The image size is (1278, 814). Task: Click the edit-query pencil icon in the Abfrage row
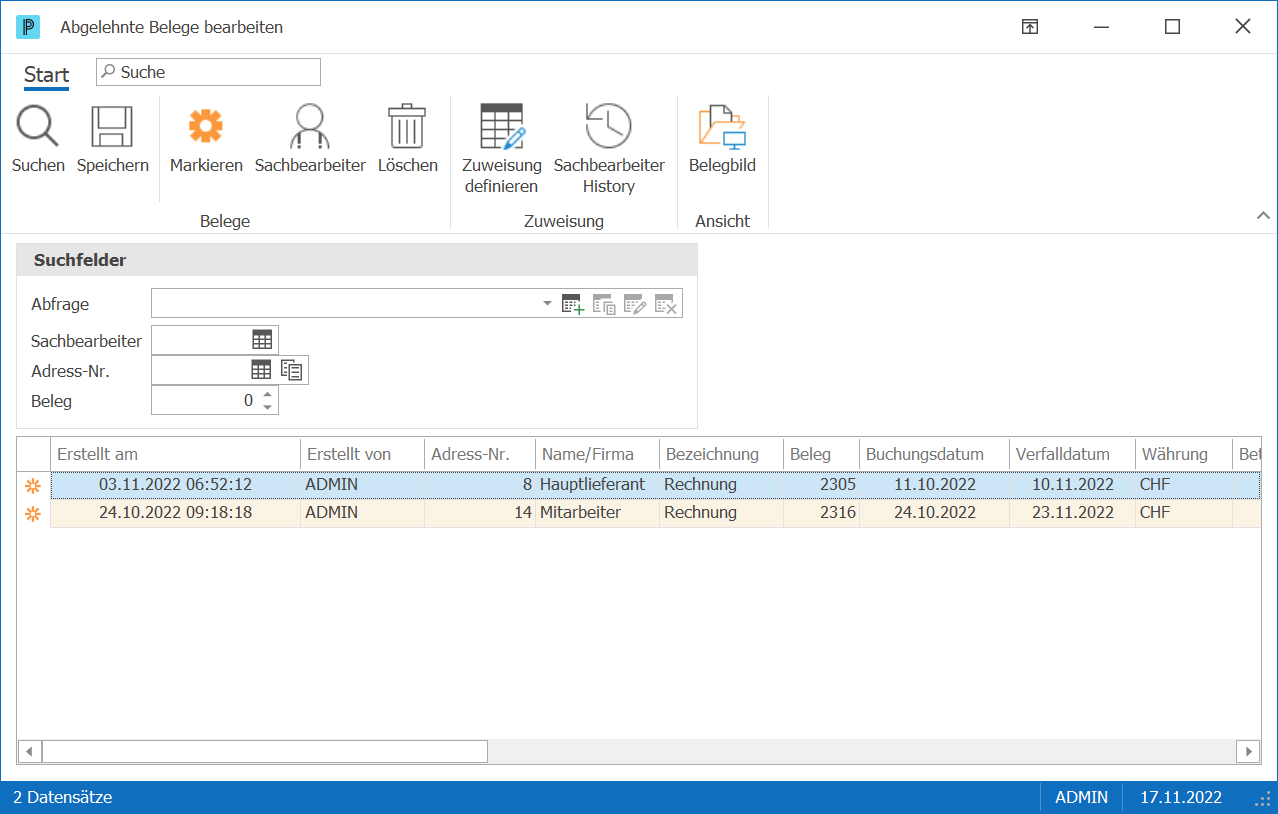[x=635, y=304]
